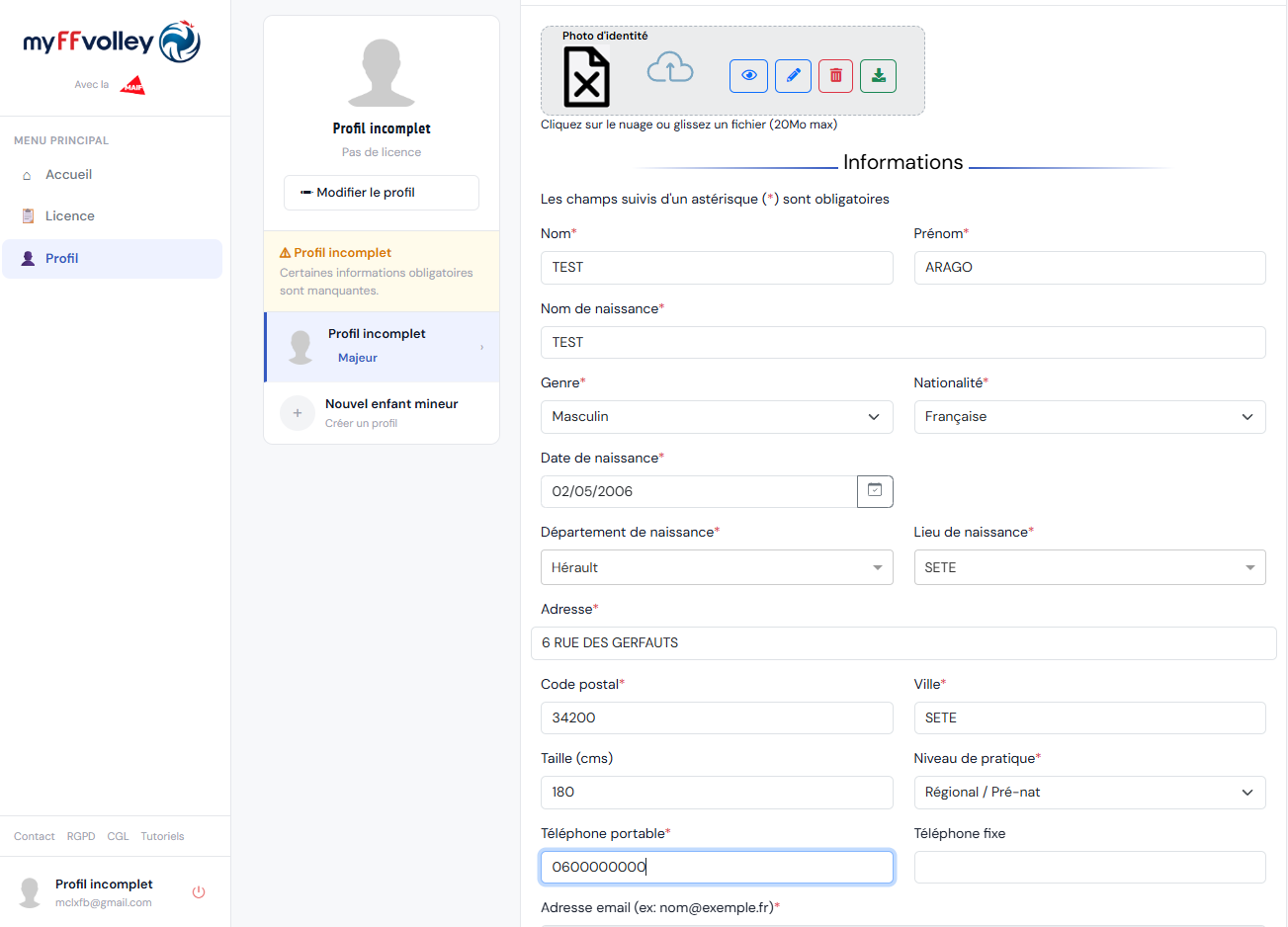Click the mclxfb@gmail.com account text

pyautogui.click(x=104, y=902)
